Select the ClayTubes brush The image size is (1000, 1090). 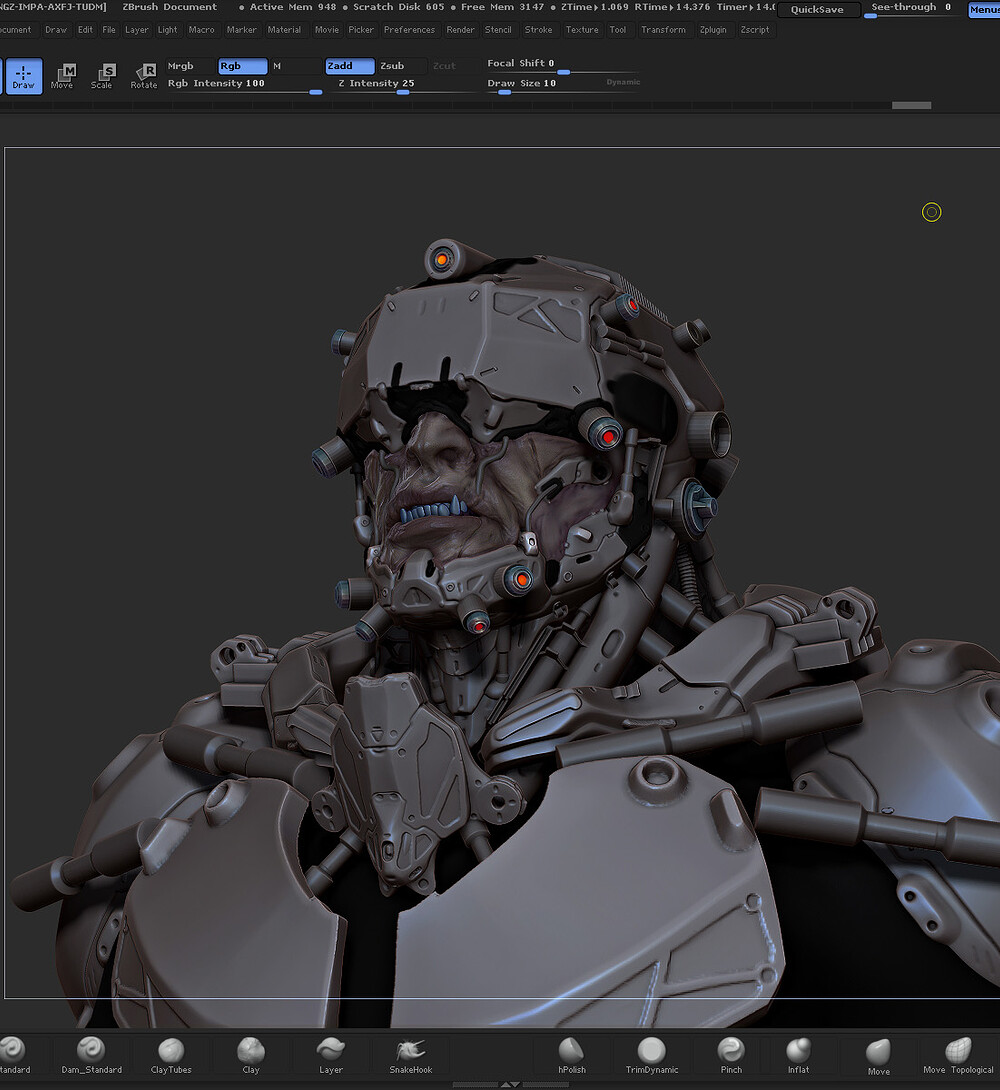coord(171,1055)
